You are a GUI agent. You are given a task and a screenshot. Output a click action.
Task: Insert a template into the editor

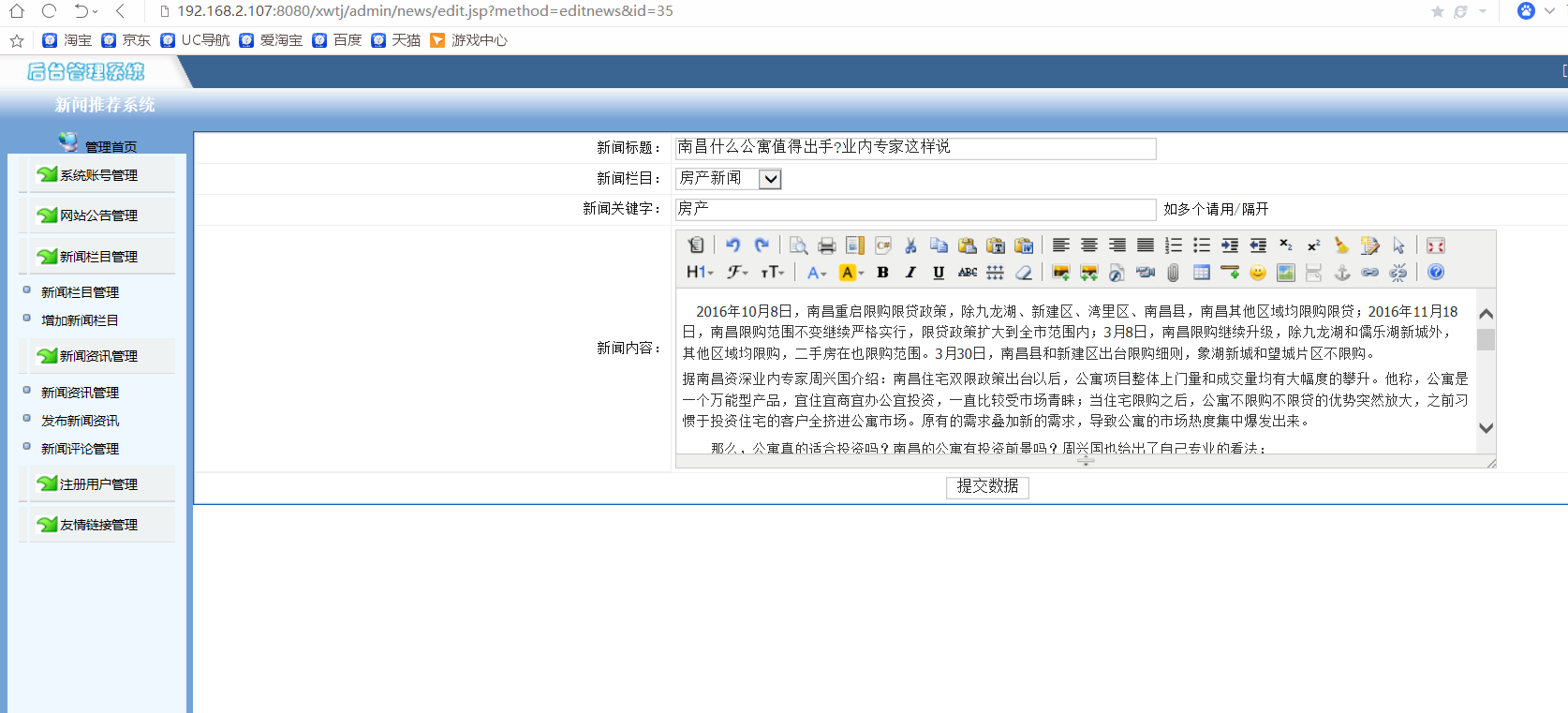point(854,245)
